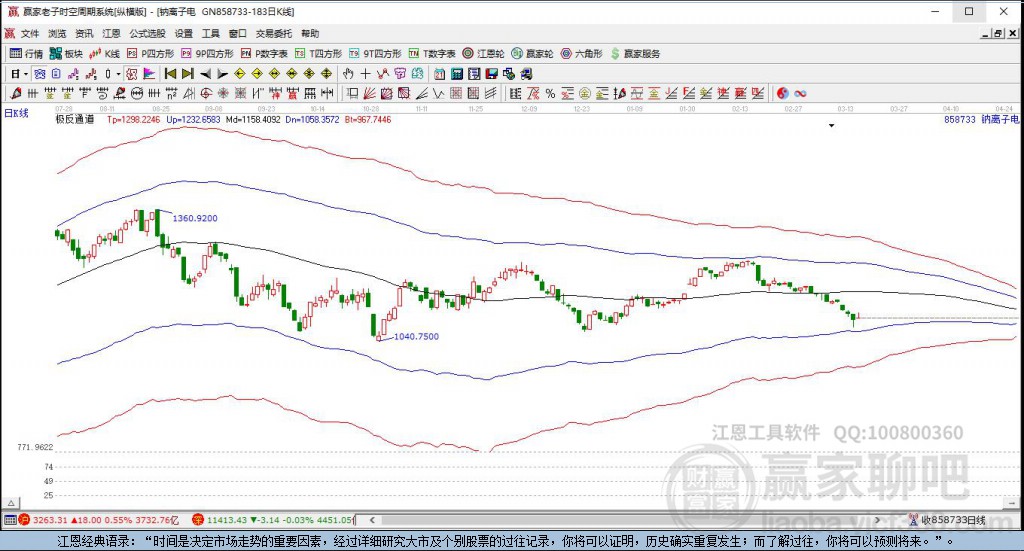This screenshot has height=551, width=1024.
Task: Click the black left arrow step icon
Action: point(205,74)
